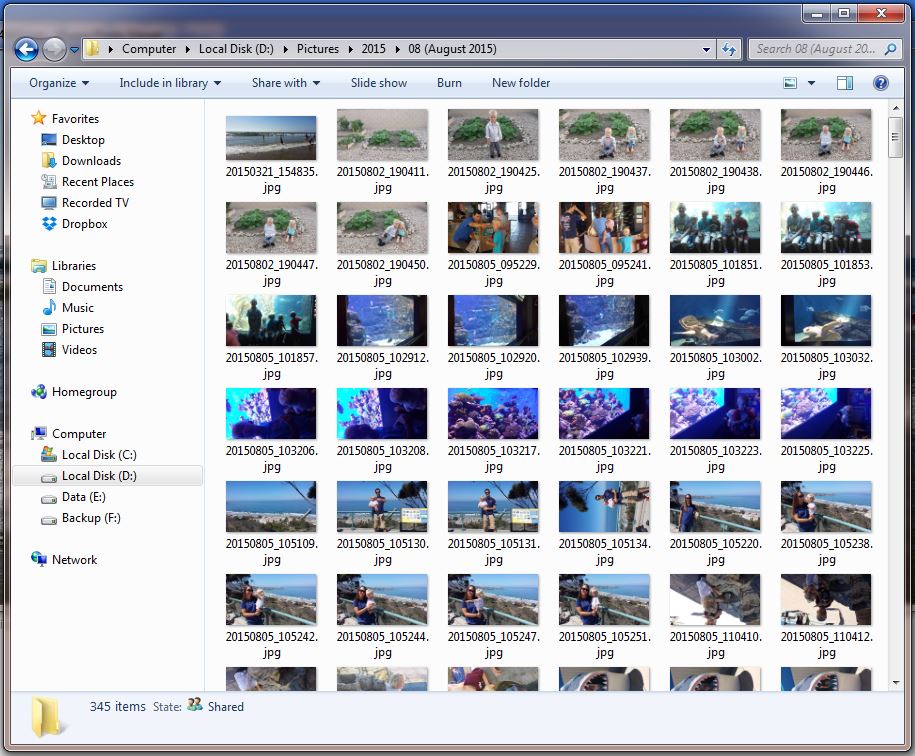This screenshot has width=915, height=756.
Task: Click the Data (E:) drive icon
Action: click(49, 498)
